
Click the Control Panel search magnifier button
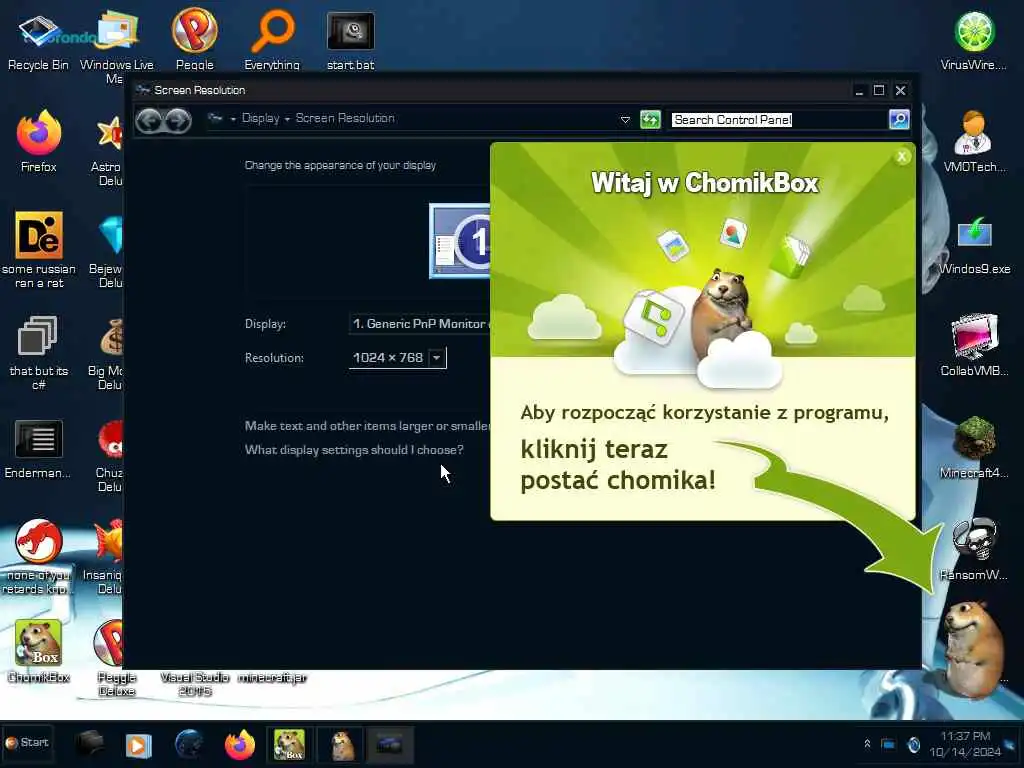click(899, 120)
